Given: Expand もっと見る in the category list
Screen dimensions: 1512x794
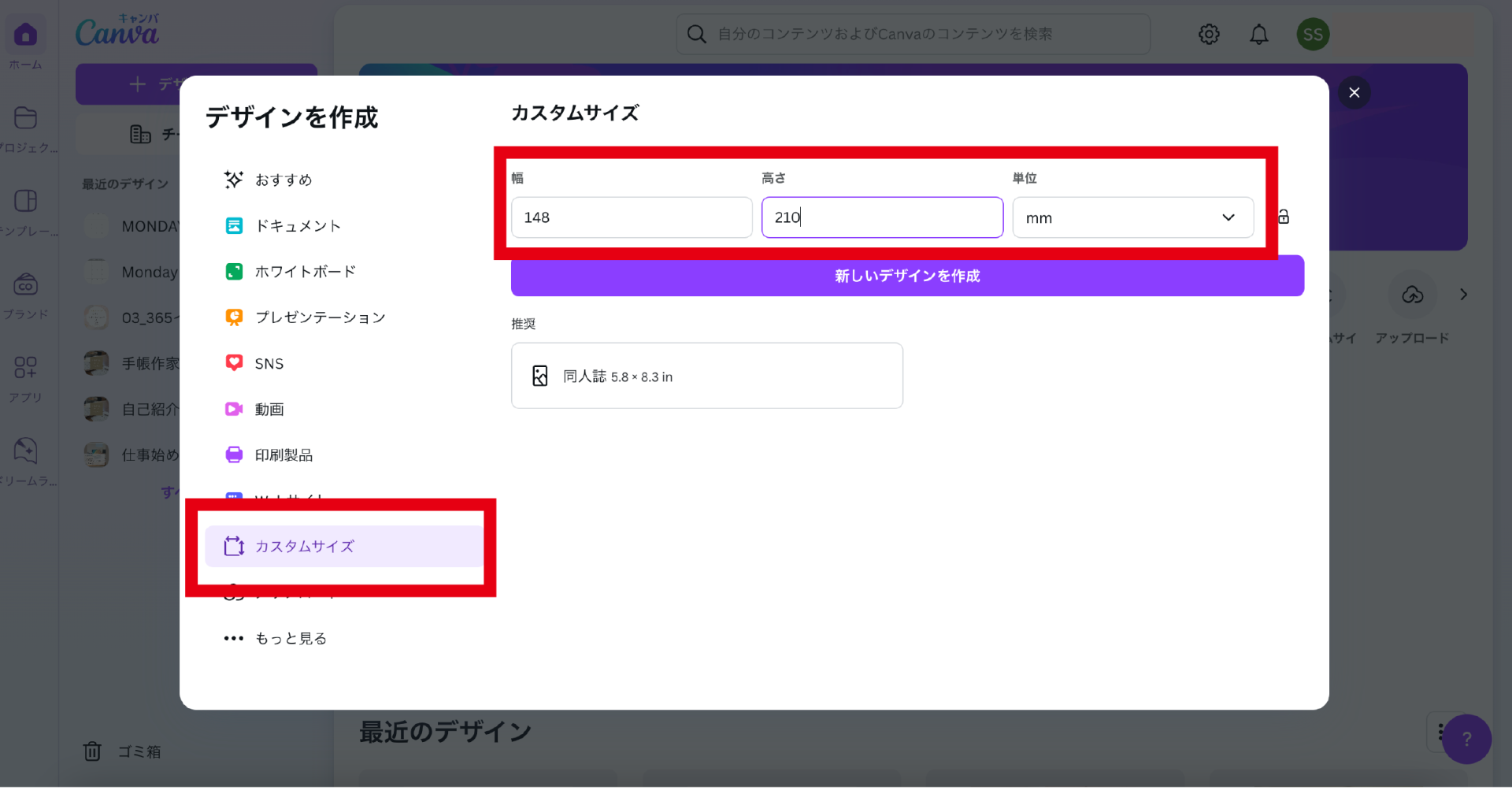Looking at the screenshot, I should tap(290, 639).
